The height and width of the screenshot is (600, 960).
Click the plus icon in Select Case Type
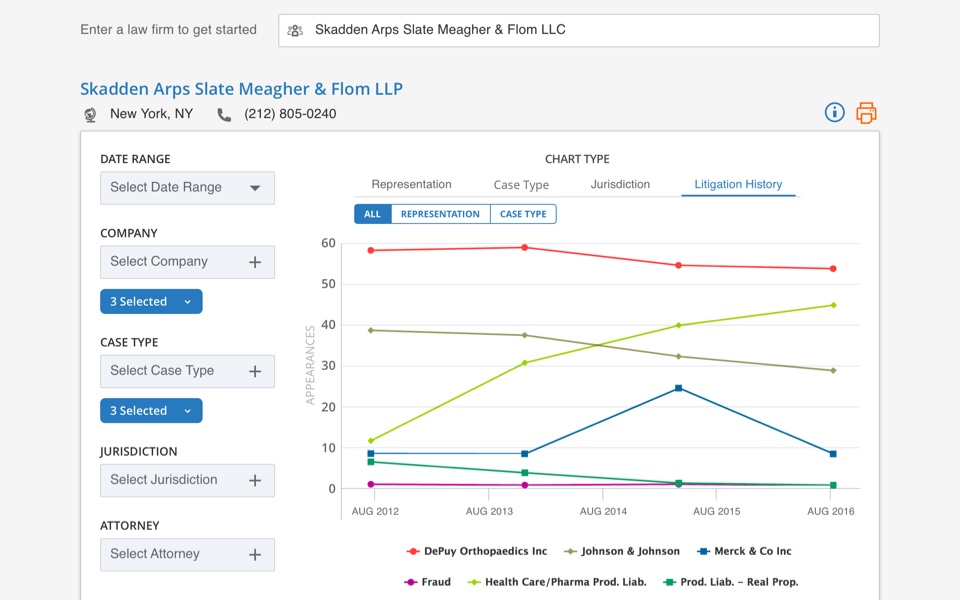tap(255, 371)
